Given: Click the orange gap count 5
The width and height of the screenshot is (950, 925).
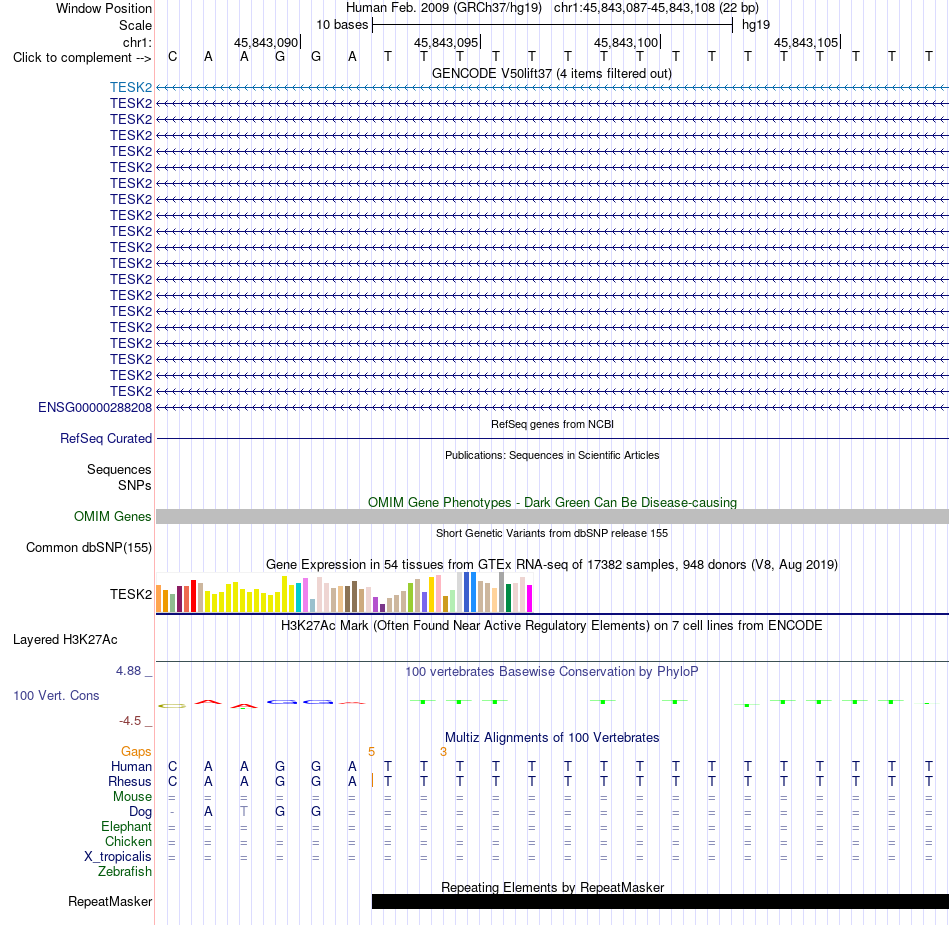Looking at the screenshot, I should click(371, 752).
